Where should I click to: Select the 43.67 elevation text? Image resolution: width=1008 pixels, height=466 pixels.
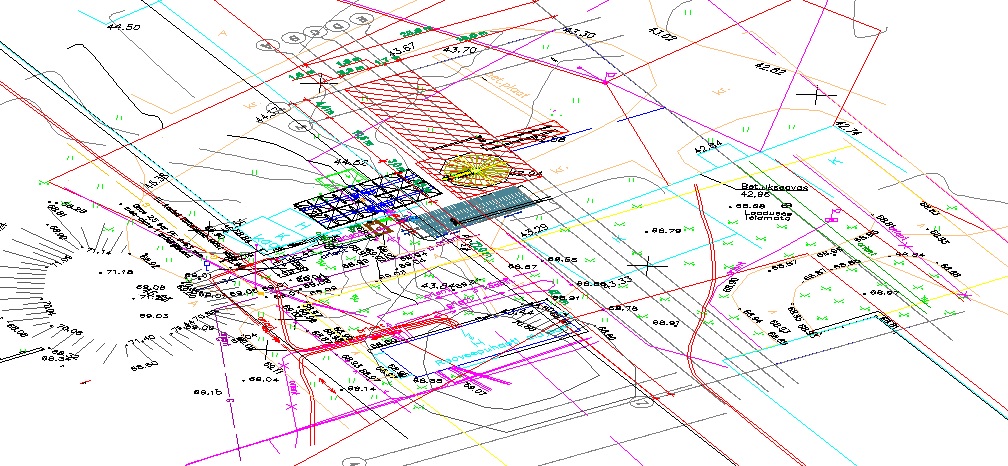[401, 50]
